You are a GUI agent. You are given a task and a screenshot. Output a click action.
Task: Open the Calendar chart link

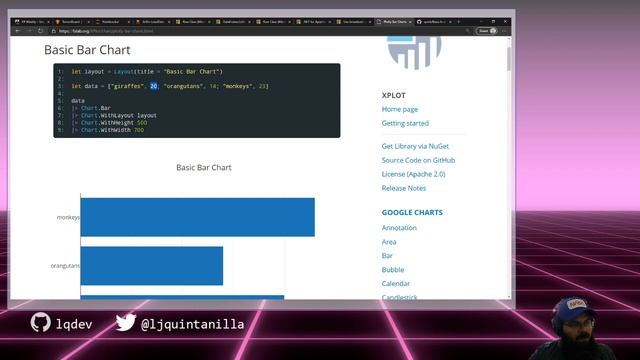tap(396, 284)
